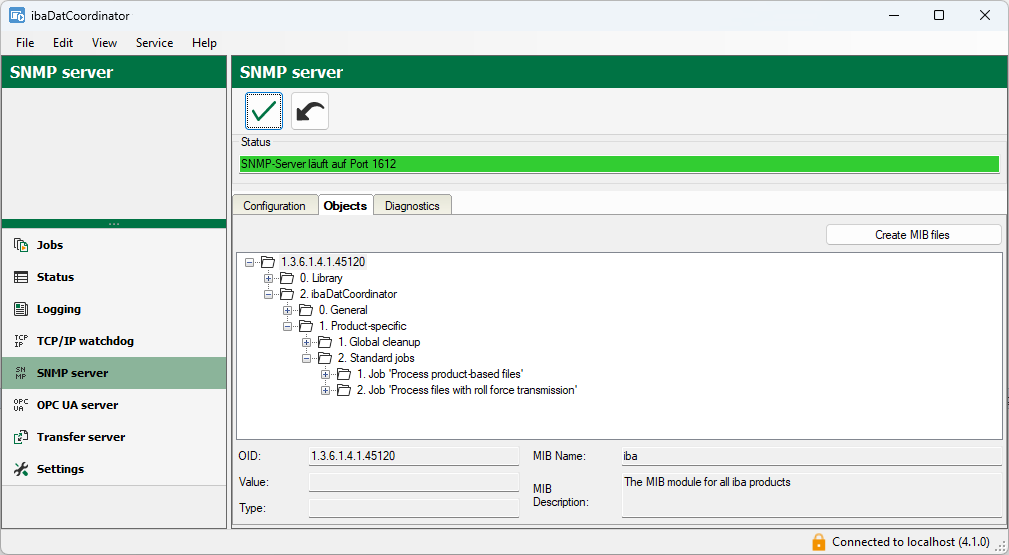This screenshot has width=1009, height=555.
Task: Click the Logging sidebar icon
Action: point(21,309)
